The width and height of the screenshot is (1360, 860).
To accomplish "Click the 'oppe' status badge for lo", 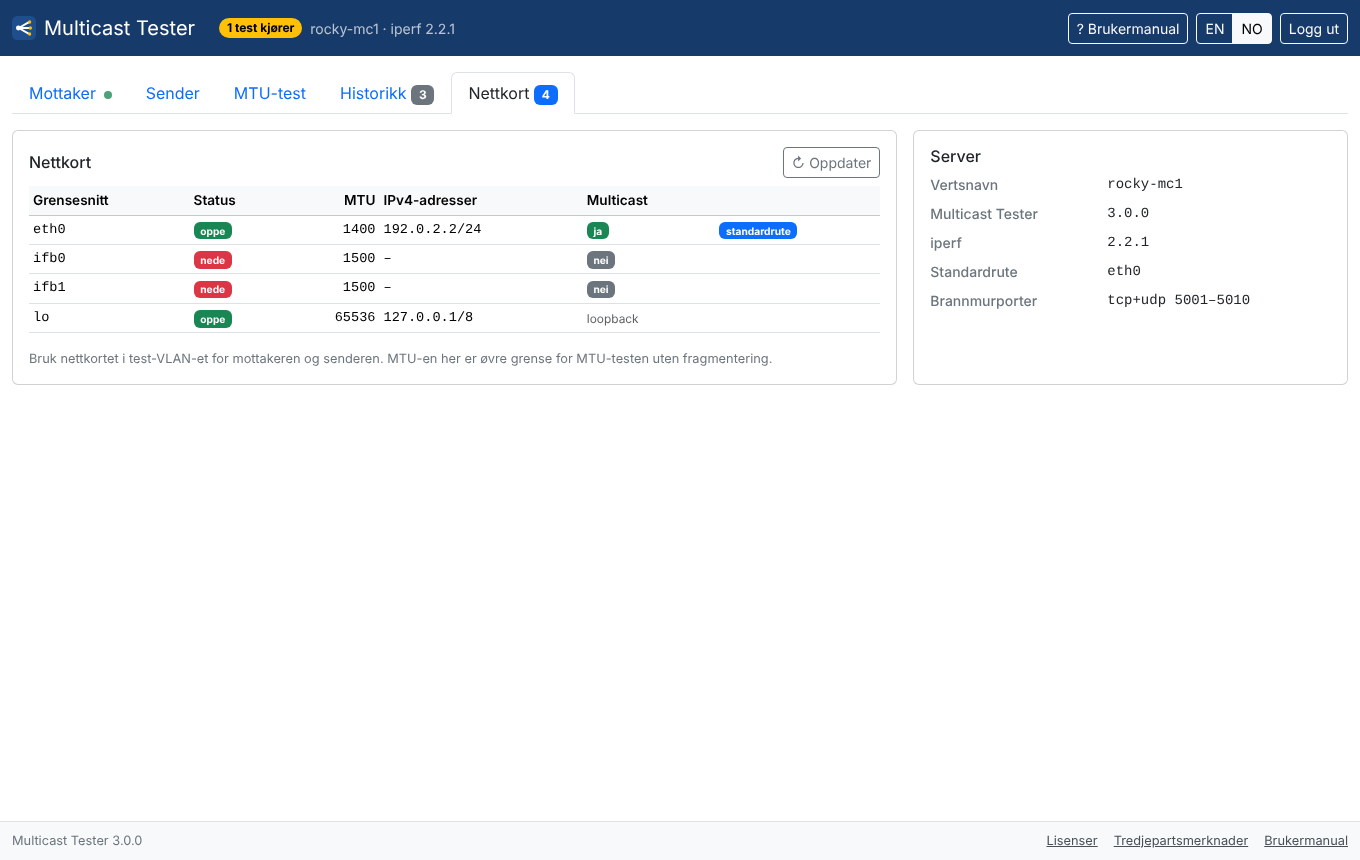I will (x=213, y=319).
